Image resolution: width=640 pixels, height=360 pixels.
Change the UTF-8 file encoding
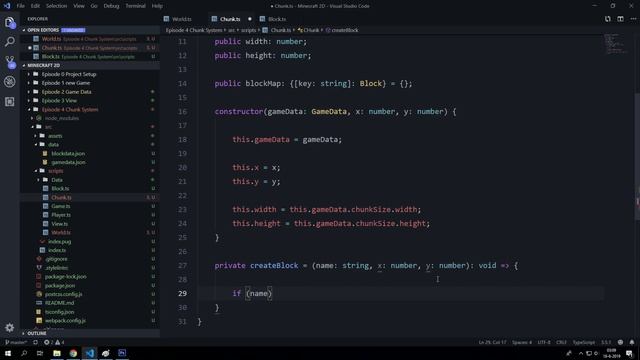point(544,342)
